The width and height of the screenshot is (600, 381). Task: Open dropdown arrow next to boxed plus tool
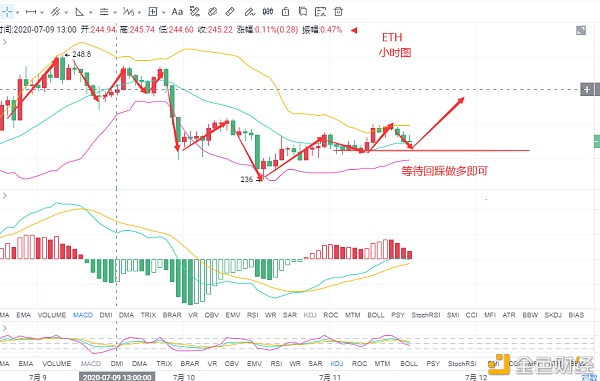[x=163, y=13]
